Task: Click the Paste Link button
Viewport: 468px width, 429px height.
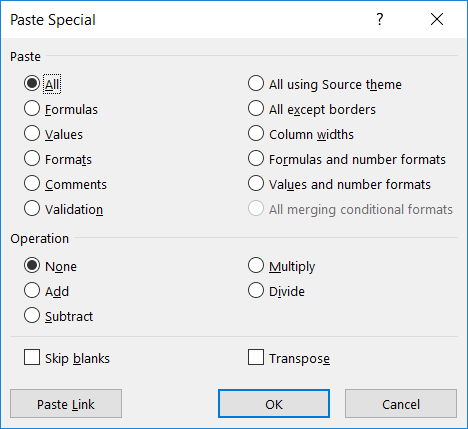Action: click(x=66, y=404)
